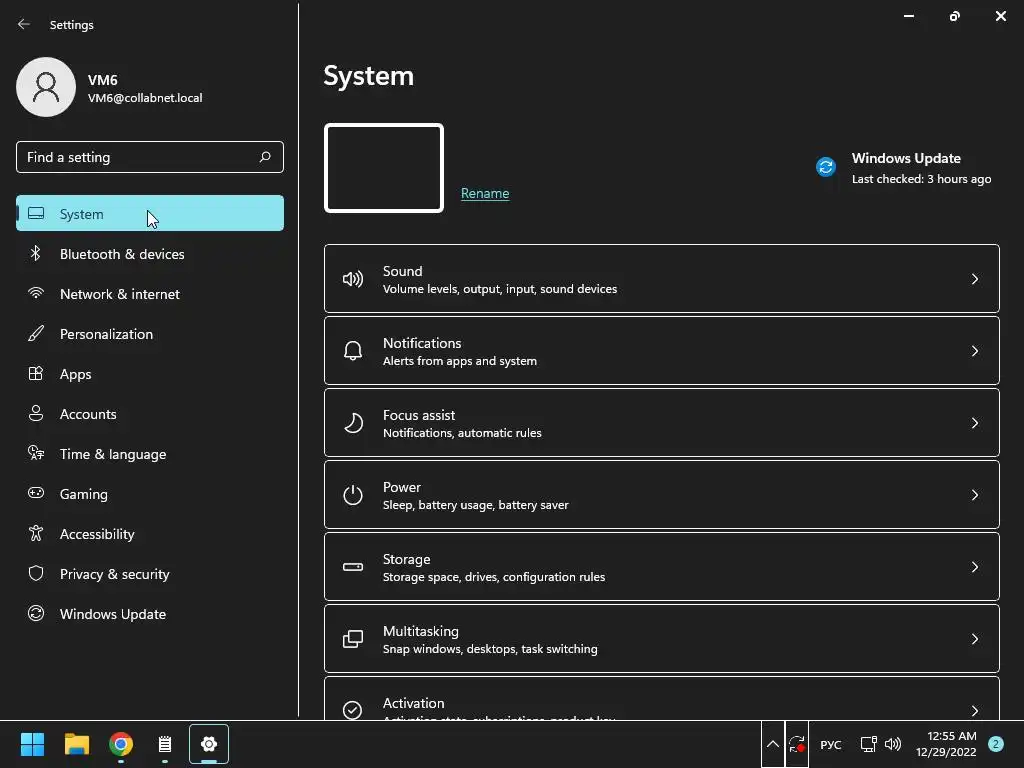Click the Notifications bell icon
Viewport: 1024px width, 768px height.
click(x=353, y=351)
